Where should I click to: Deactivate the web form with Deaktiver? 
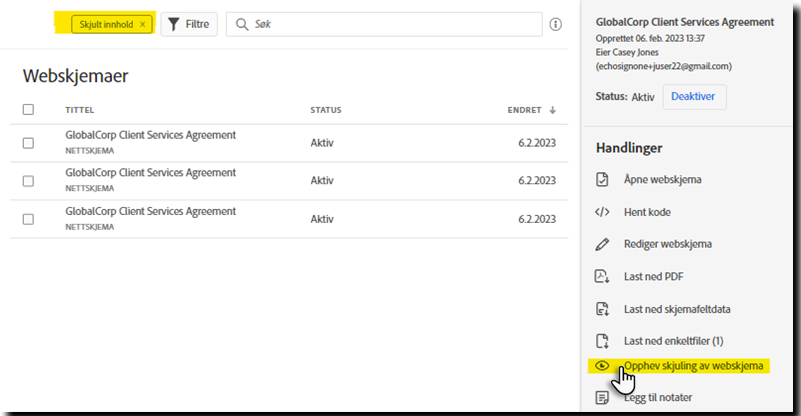click(x=694, y=97)
